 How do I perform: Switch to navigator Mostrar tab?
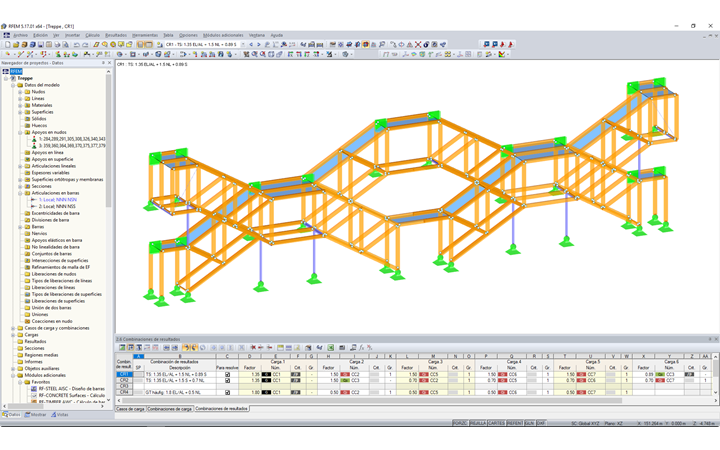[x=36, y=415]
